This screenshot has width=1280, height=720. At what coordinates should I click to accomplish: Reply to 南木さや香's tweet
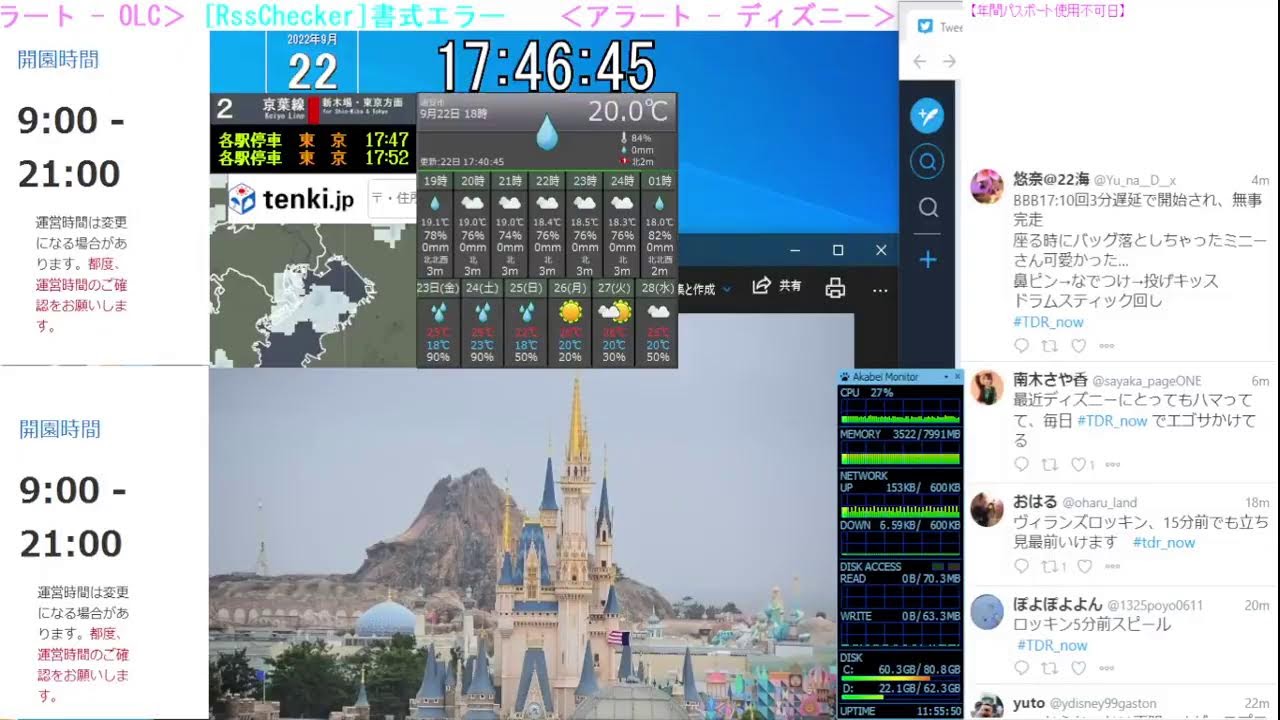1021,464
